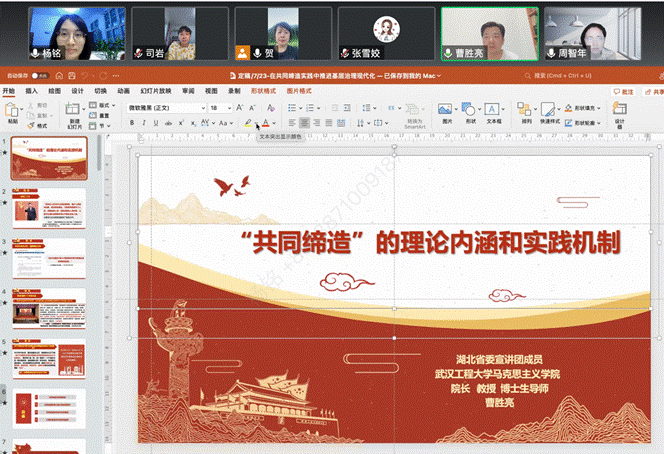664x454 pixels.
Task: Click the Undo arrow icon
Action: [x=85, y=76]
